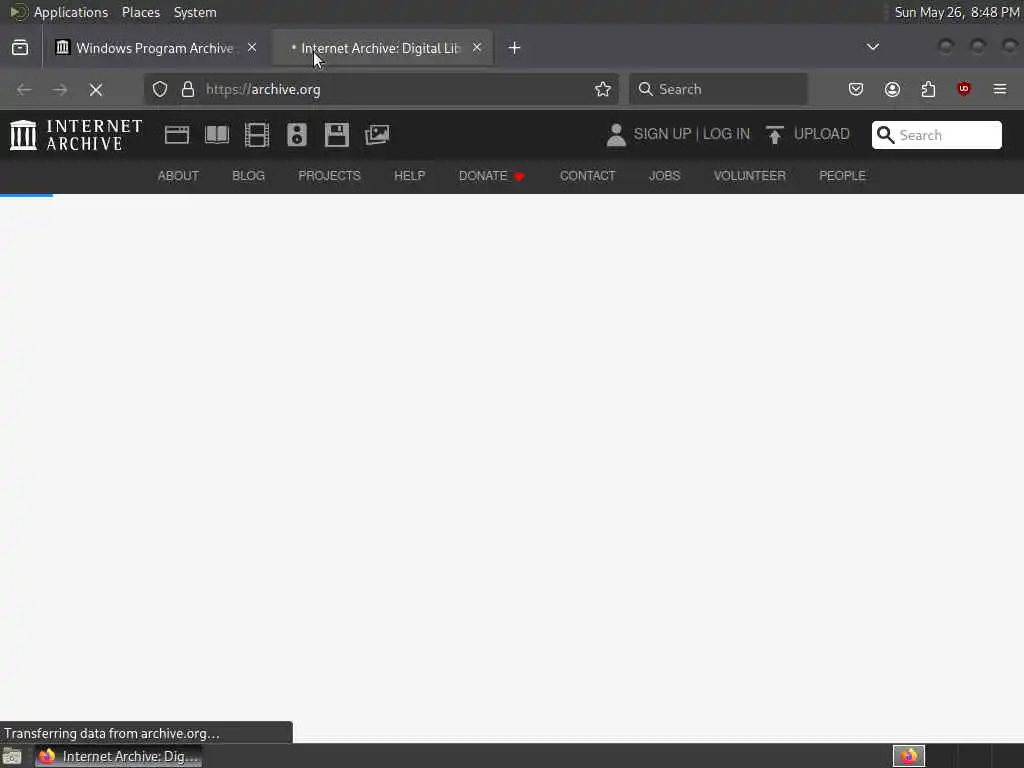Viewport: 1024px width, 768px height.
Task: Bookmark this page with the star
Action: pos(603,89)
